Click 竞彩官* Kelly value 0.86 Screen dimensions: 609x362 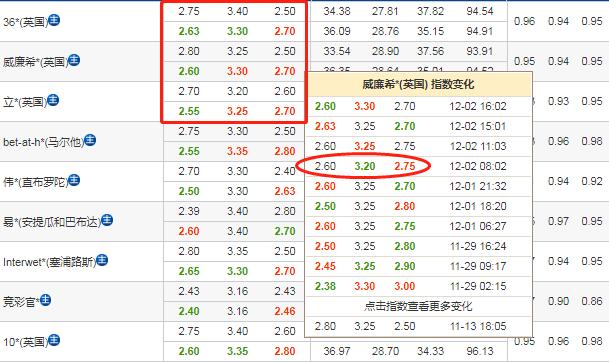[x=592, y=301]
